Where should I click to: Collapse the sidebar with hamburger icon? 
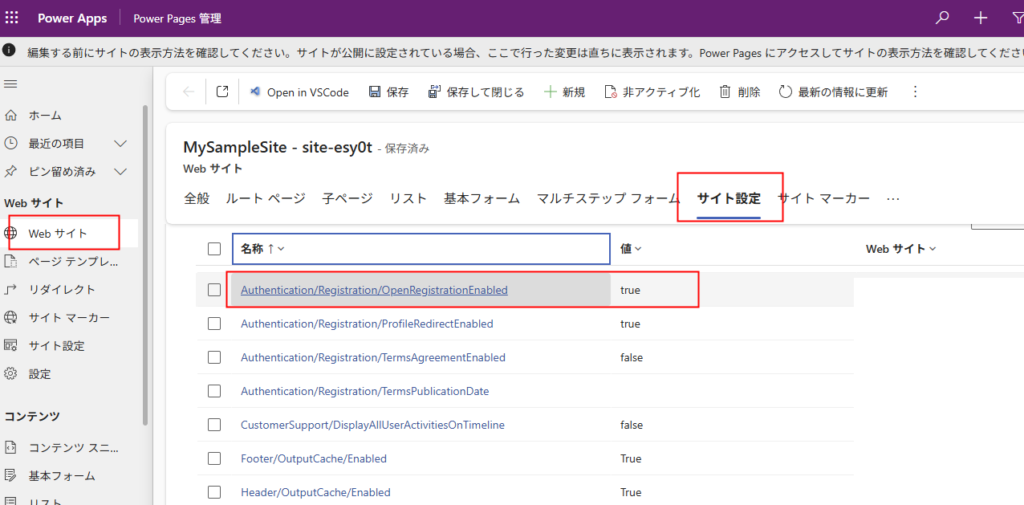[x=11, y=84]
